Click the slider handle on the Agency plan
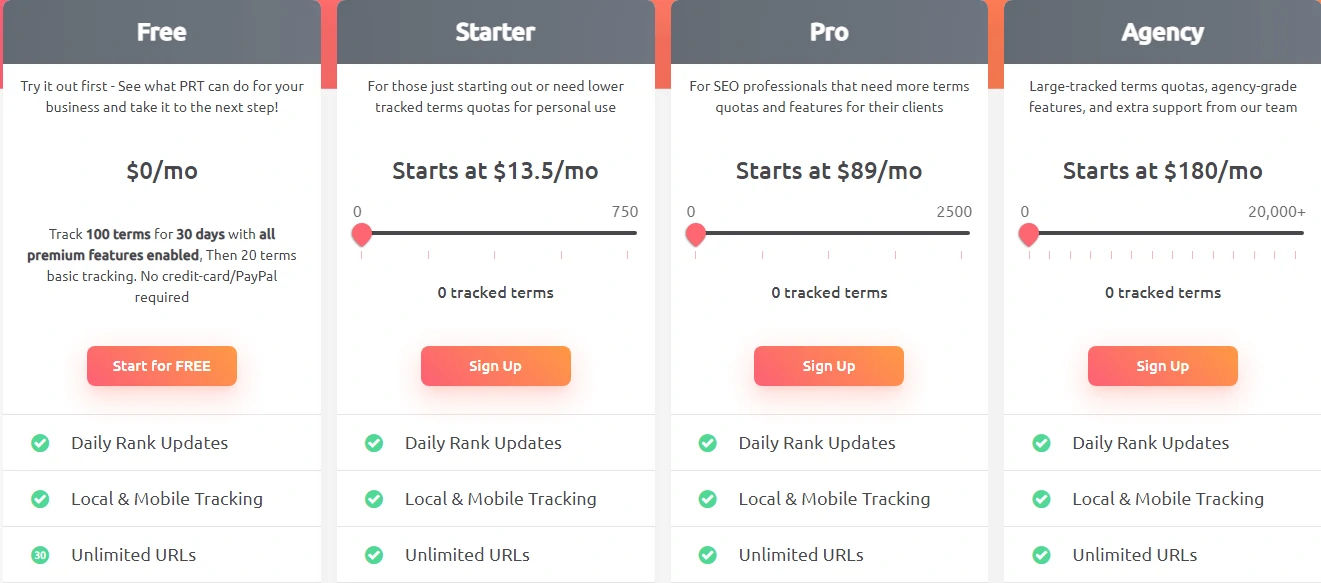Screen dimensions: 1321x583 click(1028, 234)
